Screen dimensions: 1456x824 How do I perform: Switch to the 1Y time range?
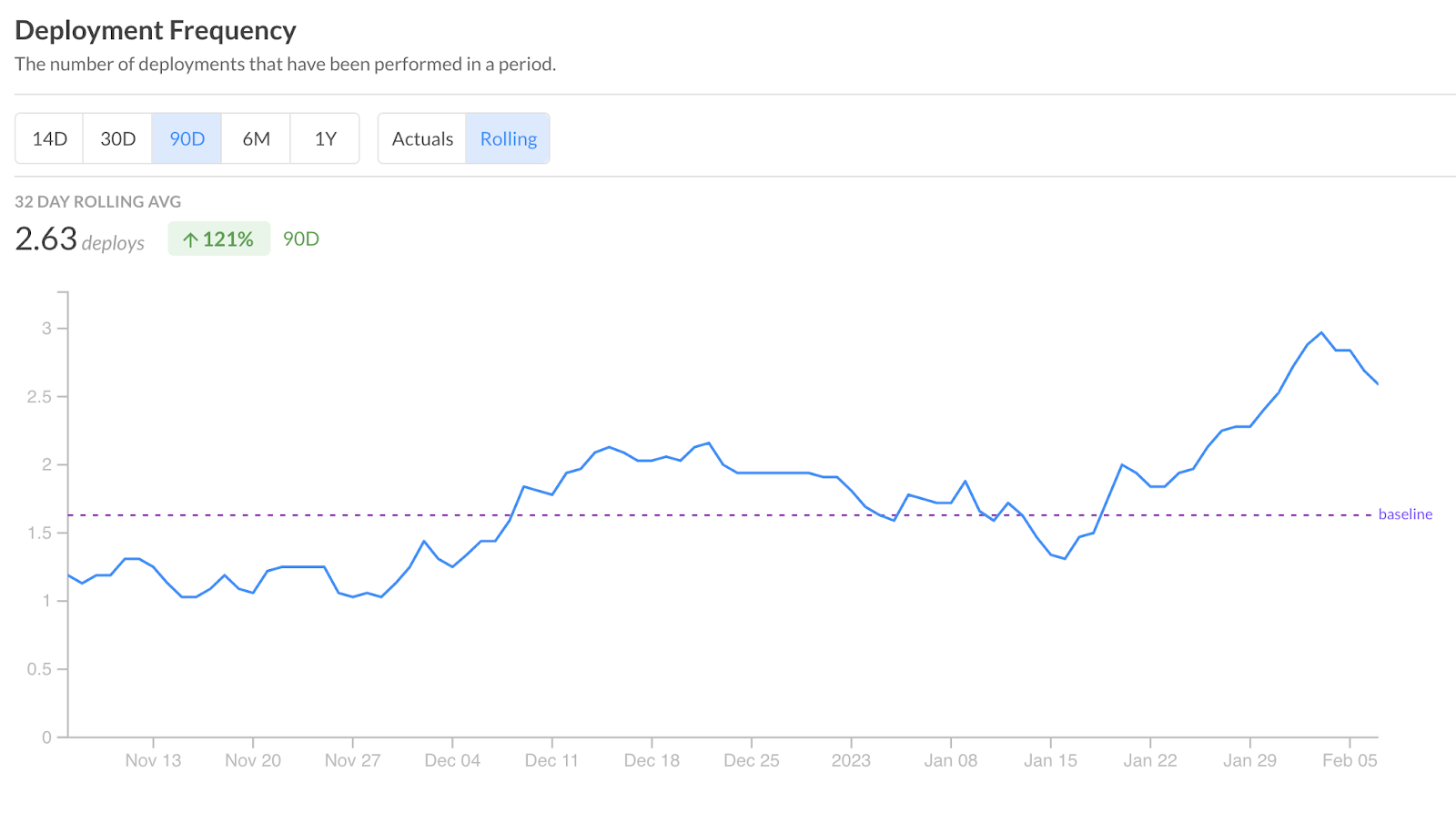[325, 138]
